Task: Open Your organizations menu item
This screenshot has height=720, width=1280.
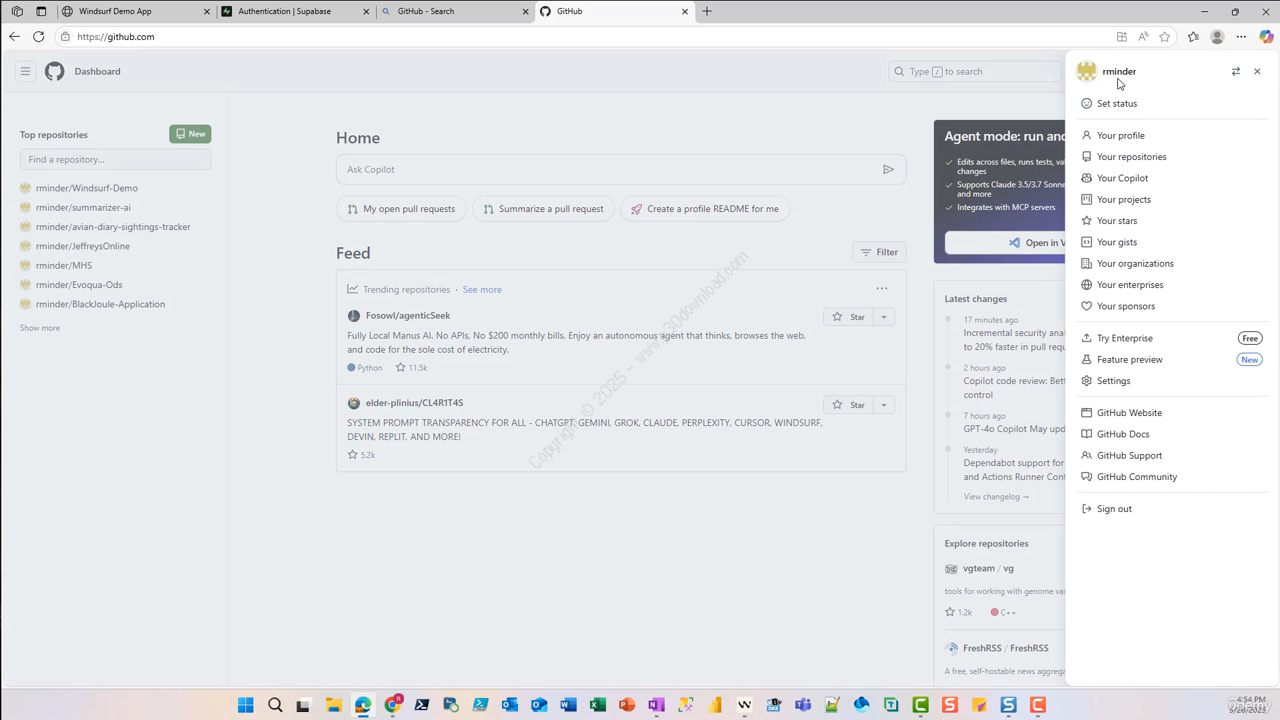Action: point(1171,263)
